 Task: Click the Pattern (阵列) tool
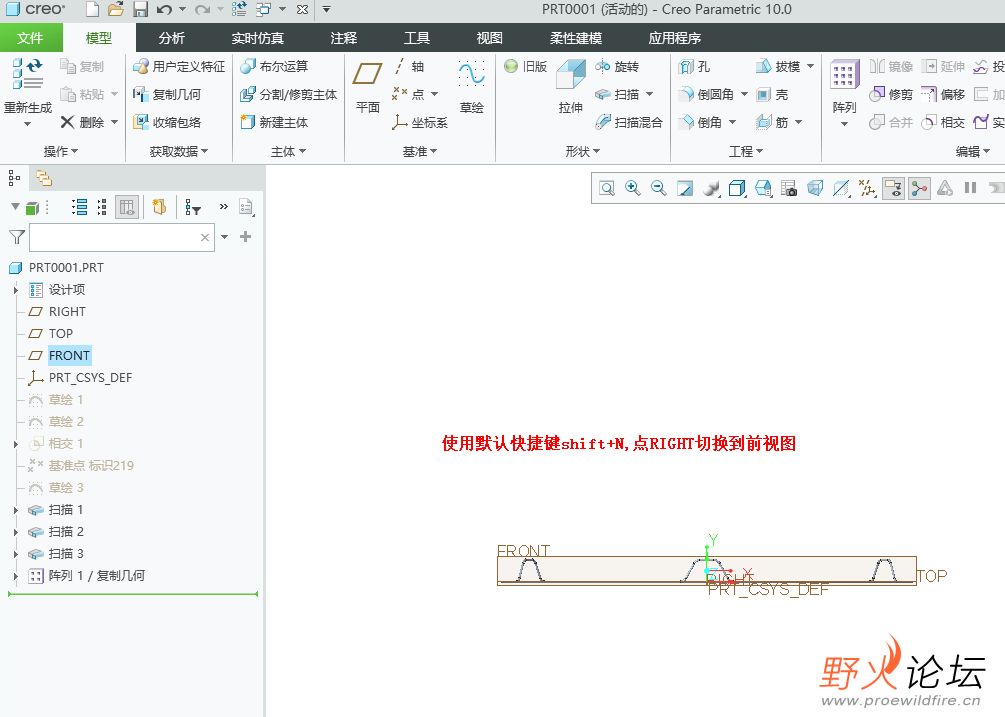coord(844,86)
